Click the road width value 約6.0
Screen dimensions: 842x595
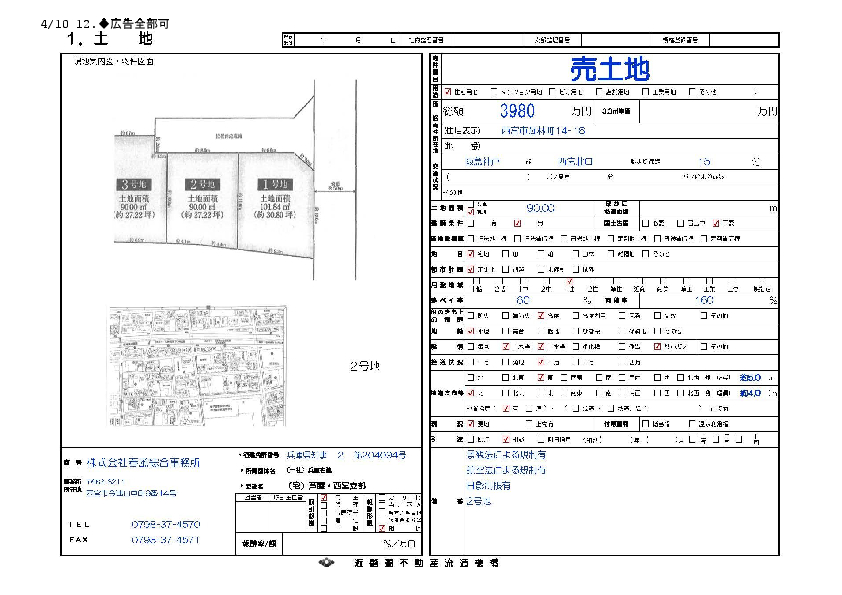[x=751, y=378]
